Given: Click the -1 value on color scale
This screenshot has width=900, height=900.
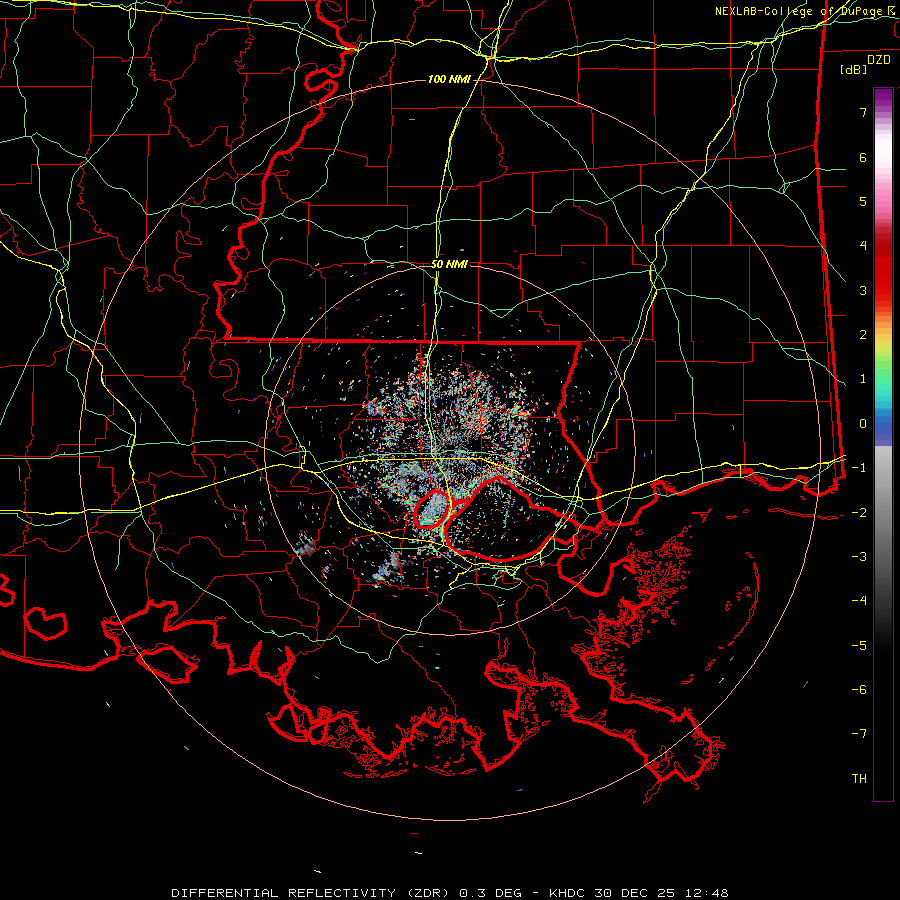Looking at the screenshot, I should coord(859,468).
